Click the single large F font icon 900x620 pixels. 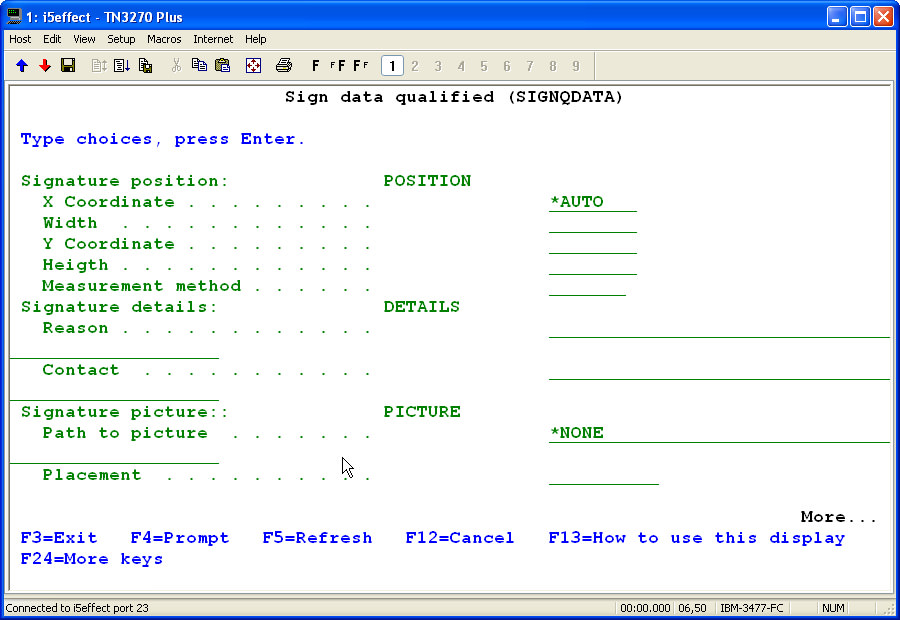click(x=316, y=66)
